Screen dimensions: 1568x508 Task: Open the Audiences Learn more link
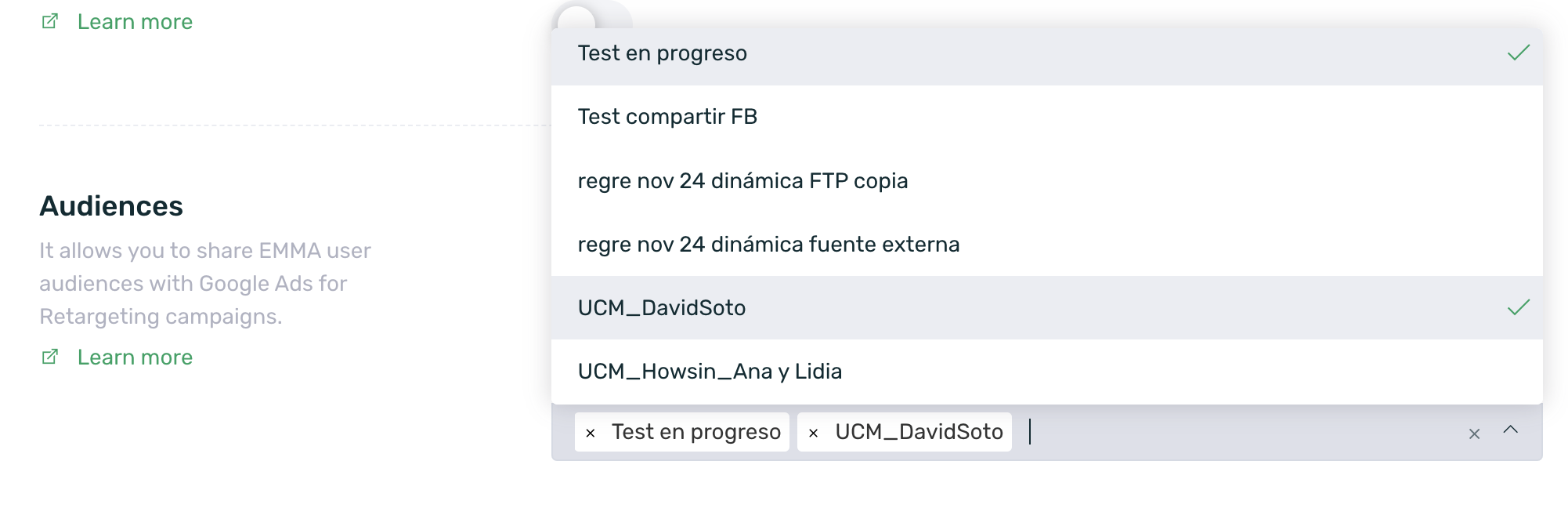tap(135, 357)
